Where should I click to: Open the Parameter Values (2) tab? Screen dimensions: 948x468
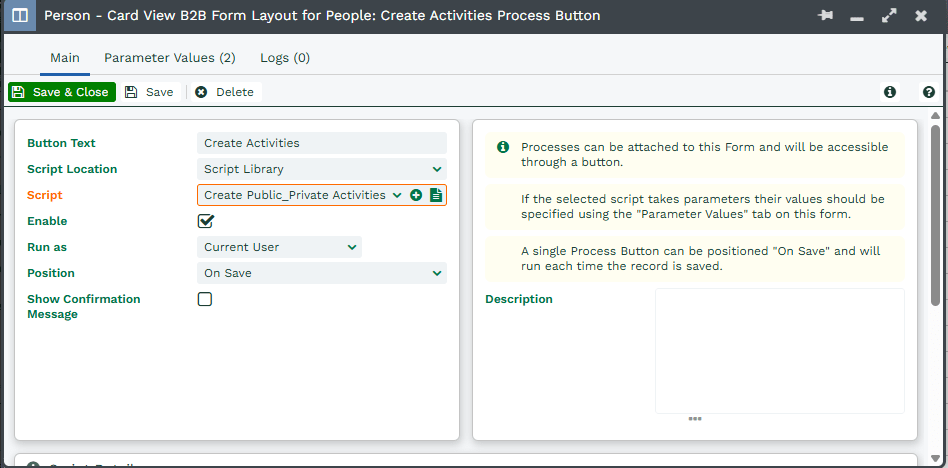tap(170, 58)
